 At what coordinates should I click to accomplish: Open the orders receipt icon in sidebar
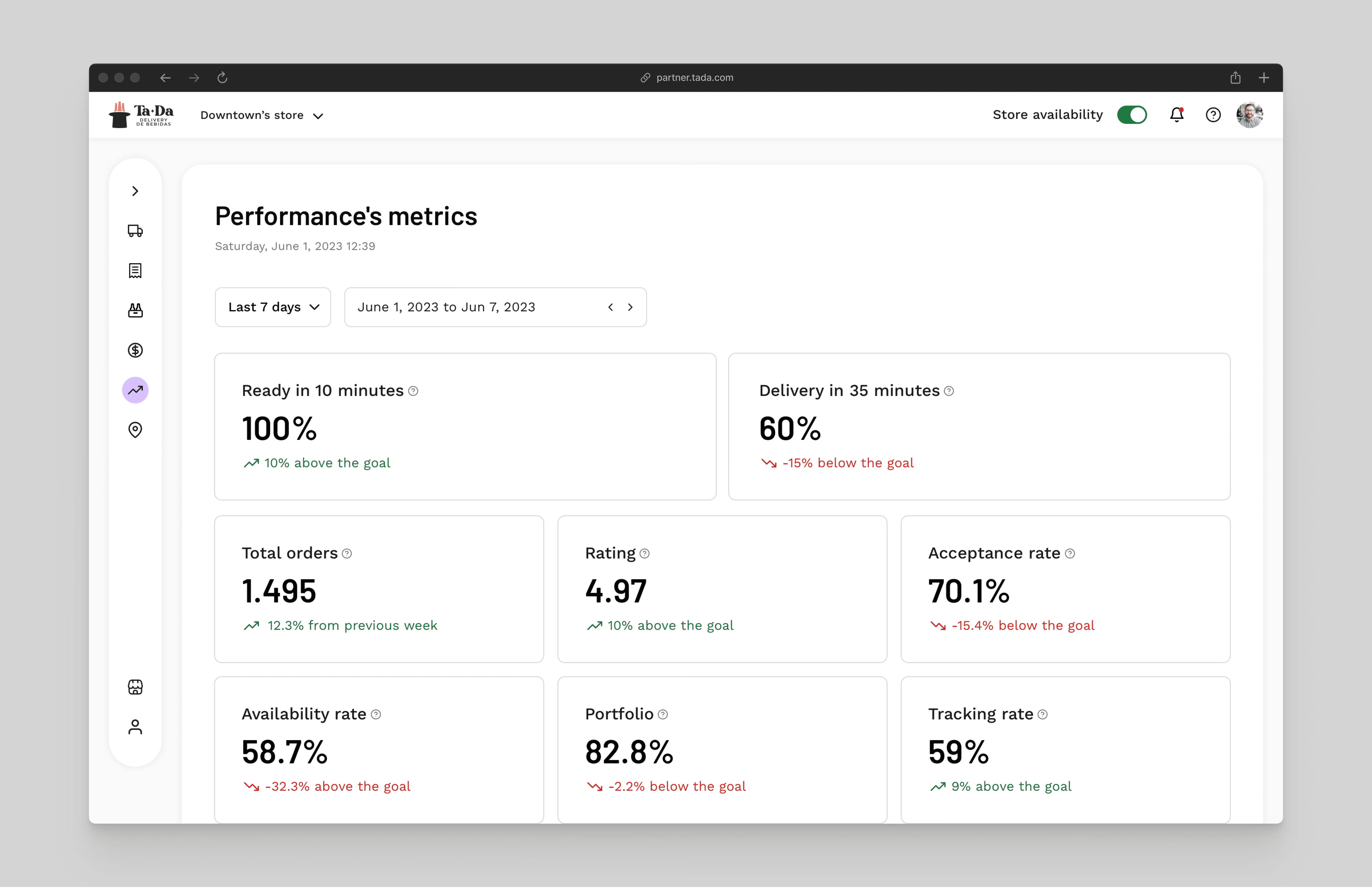coord(135,270)
